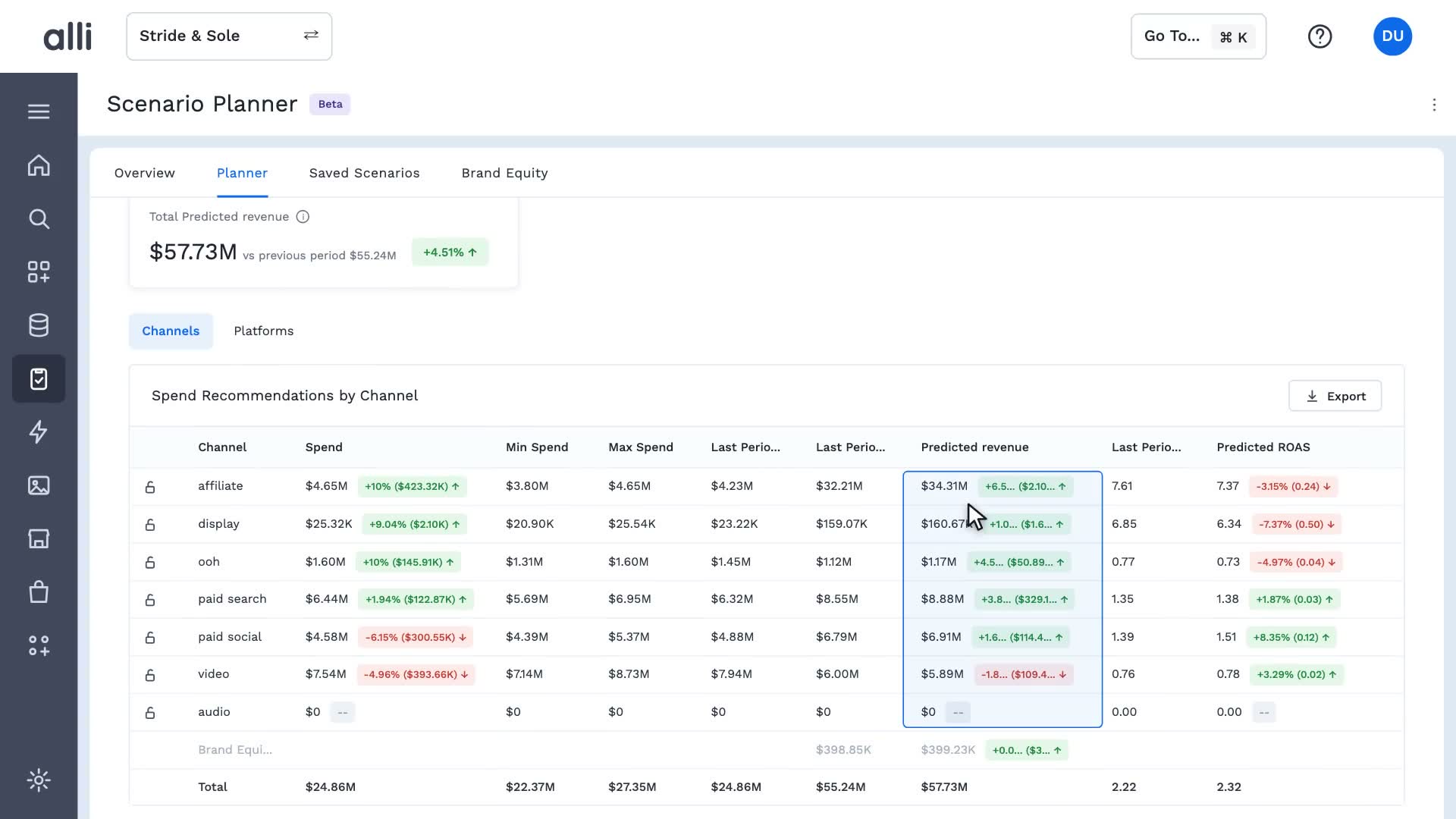The height and width of the screenshot is (819, 1456).
Task: Toggle the lock for the display row
Action: coord(150,524)
